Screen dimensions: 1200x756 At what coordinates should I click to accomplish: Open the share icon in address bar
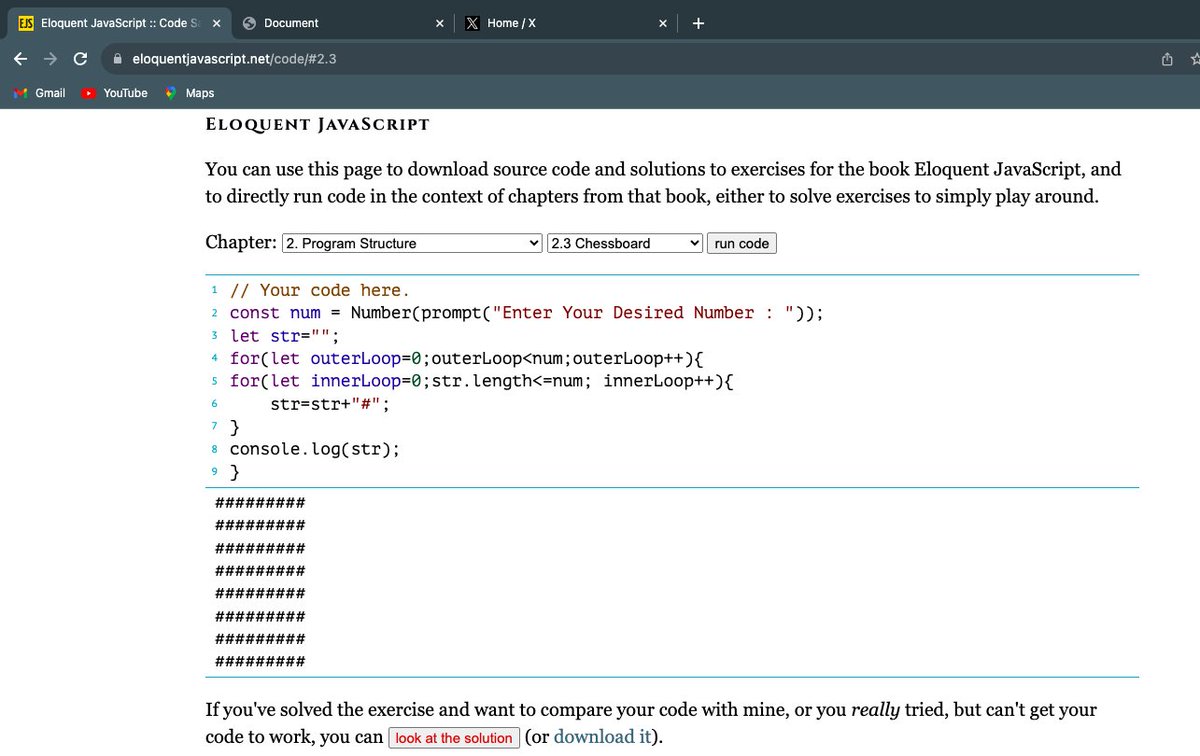(x=1166, y=59)
